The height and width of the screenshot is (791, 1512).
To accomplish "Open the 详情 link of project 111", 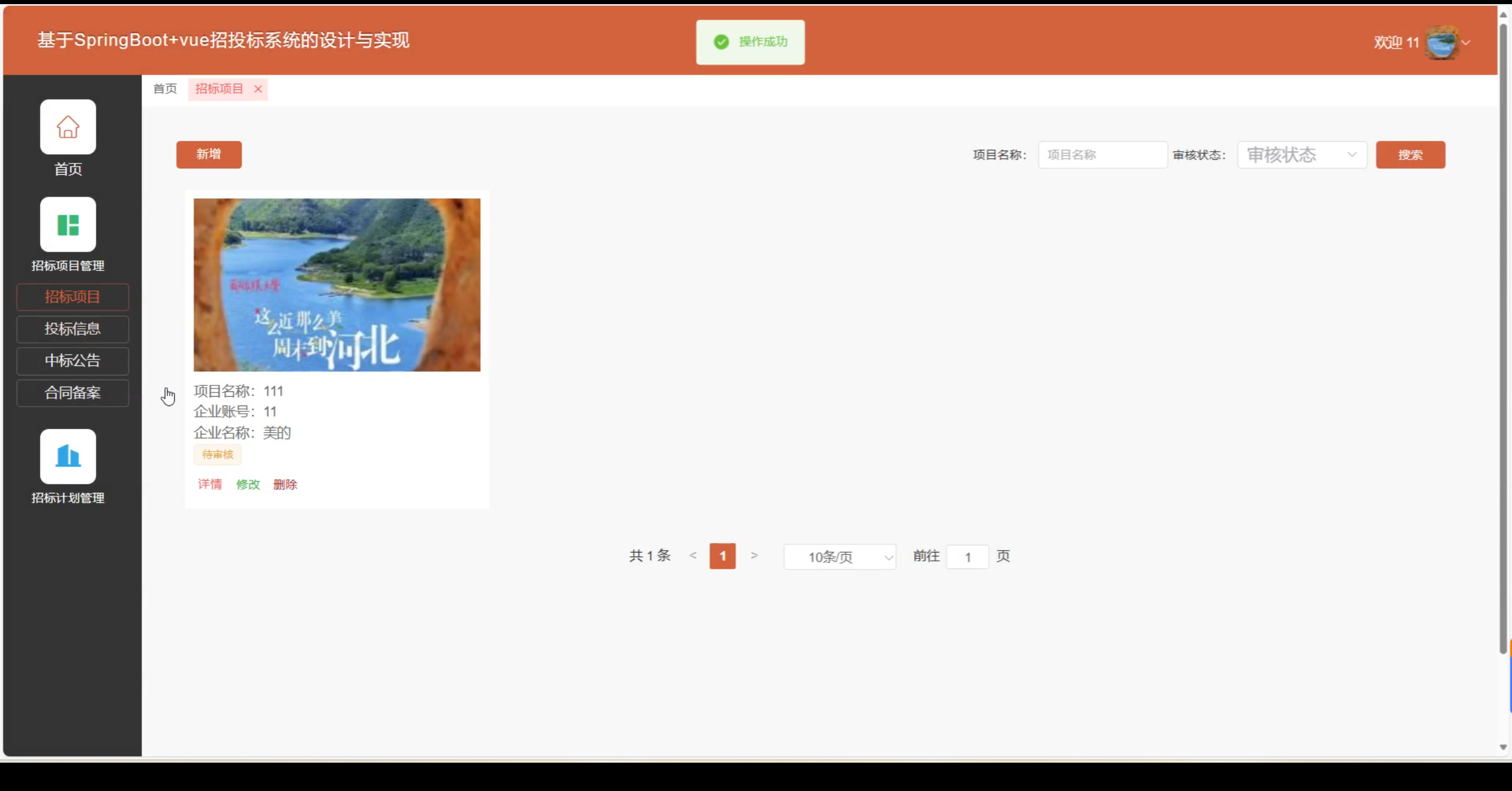I will pyautogui.click(x=210, y=485).
